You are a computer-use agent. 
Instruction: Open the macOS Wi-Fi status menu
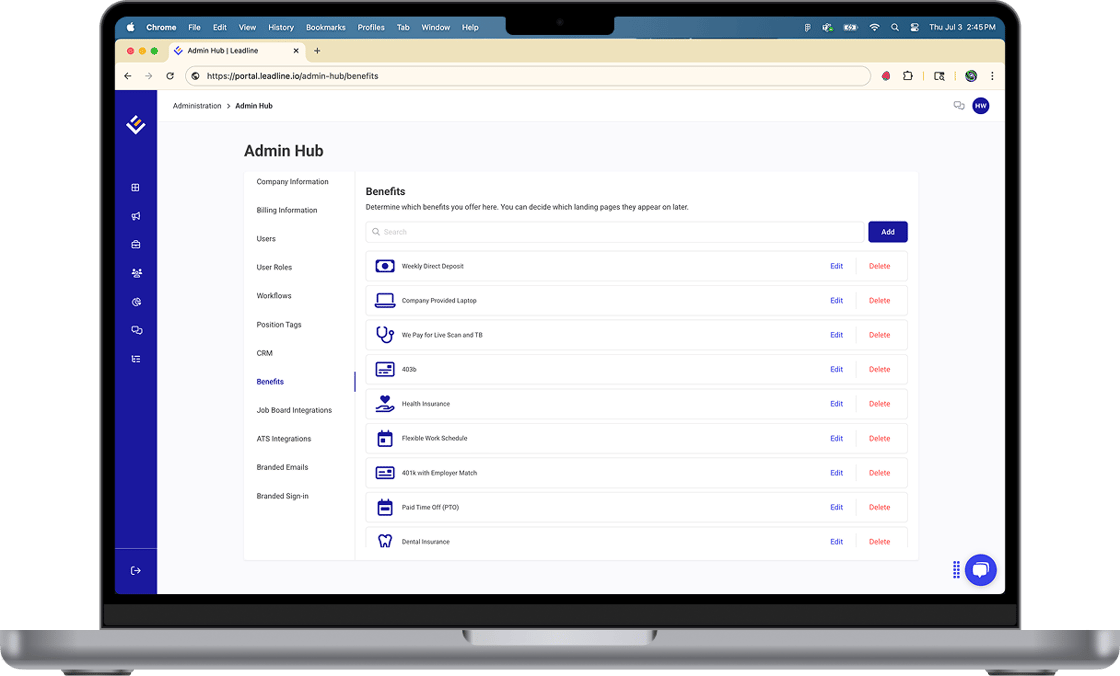873,27
